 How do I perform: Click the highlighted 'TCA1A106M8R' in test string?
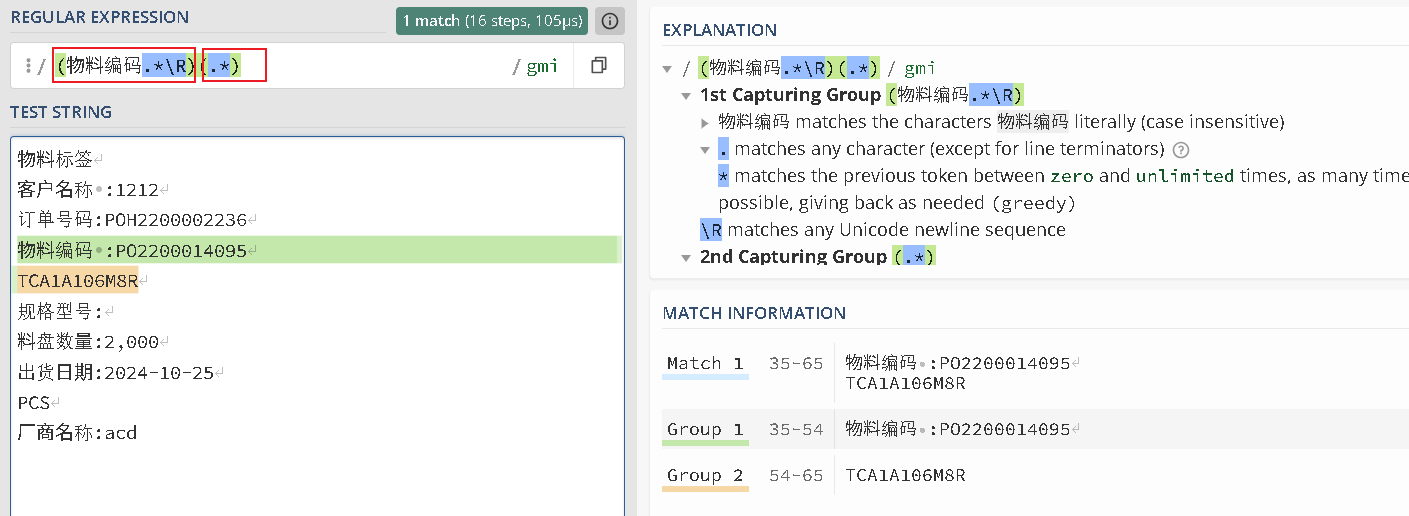pyautogui.click(x=77, y=281)
